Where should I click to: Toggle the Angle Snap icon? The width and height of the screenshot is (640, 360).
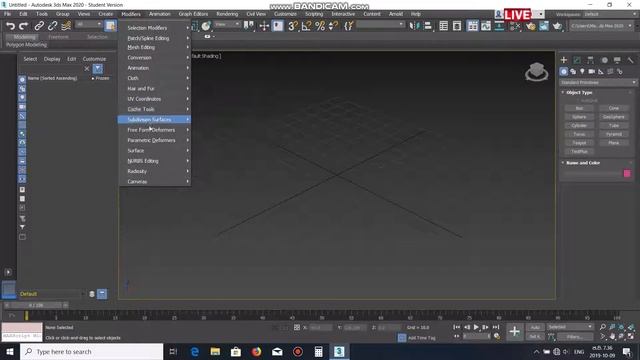point(306,26)
